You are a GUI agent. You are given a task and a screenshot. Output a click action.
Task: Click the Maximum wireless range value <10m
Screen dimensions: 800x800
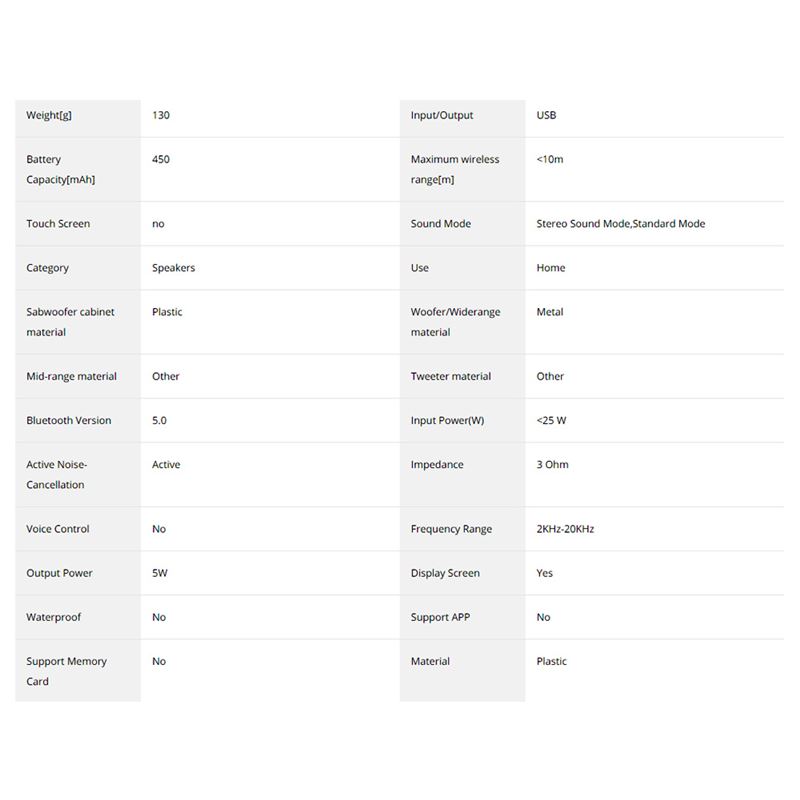click(550, 159)
